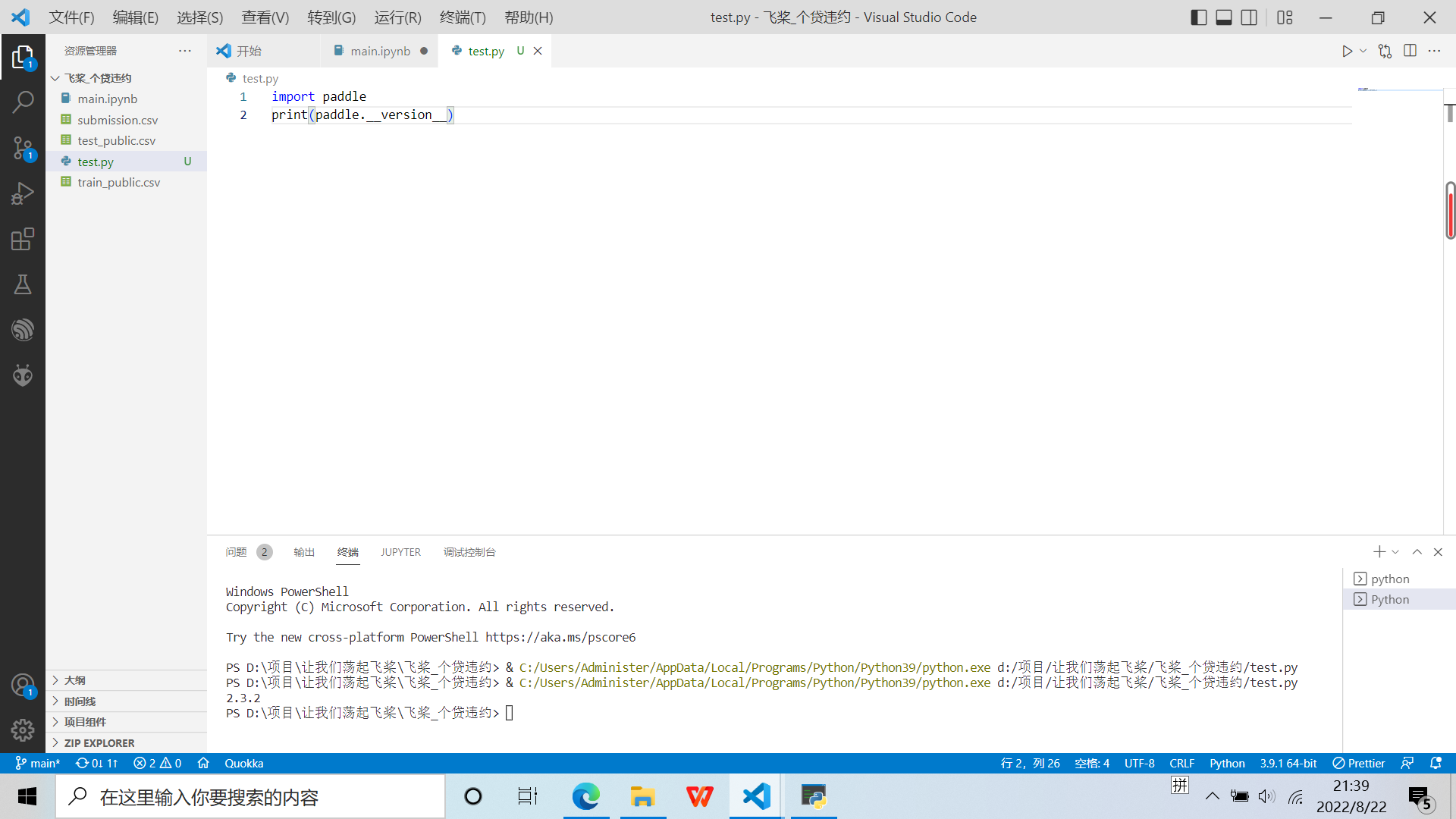Switch to the JUPYTER panel tab

pos(400,552)
